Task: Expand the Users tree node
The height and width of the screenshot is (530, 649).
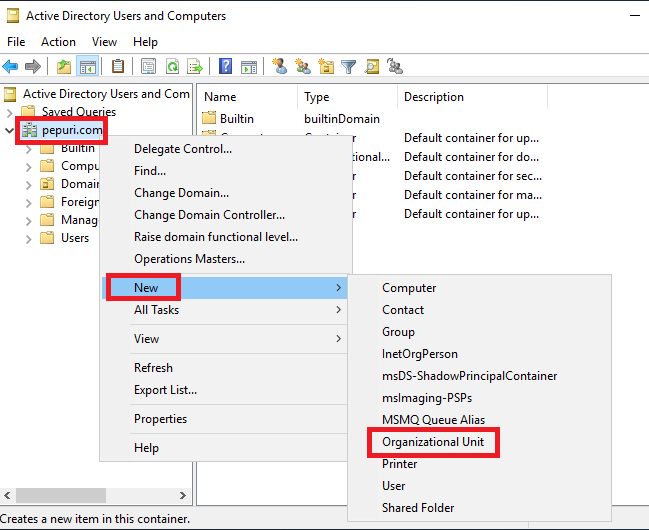Action: coord(29,239)
